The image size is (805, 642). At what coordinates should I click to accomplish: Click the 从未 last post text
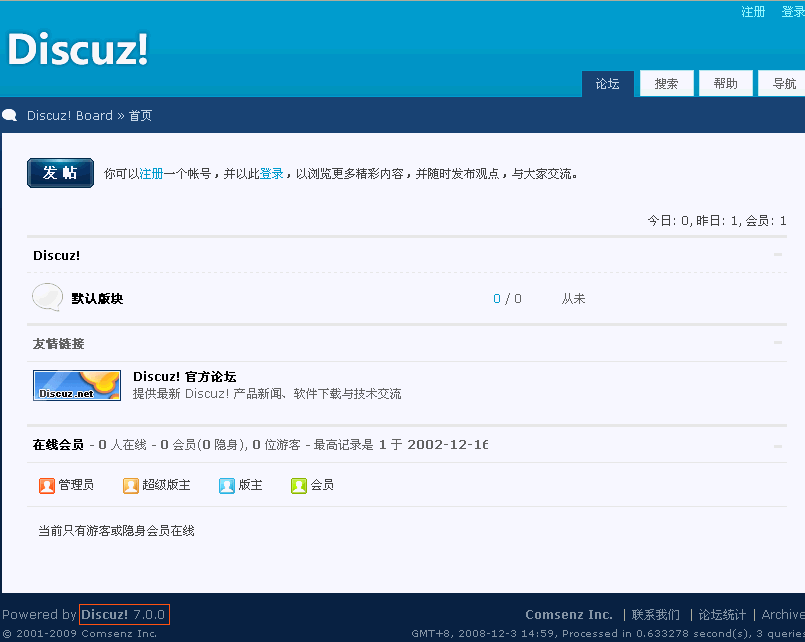(573, 299)
